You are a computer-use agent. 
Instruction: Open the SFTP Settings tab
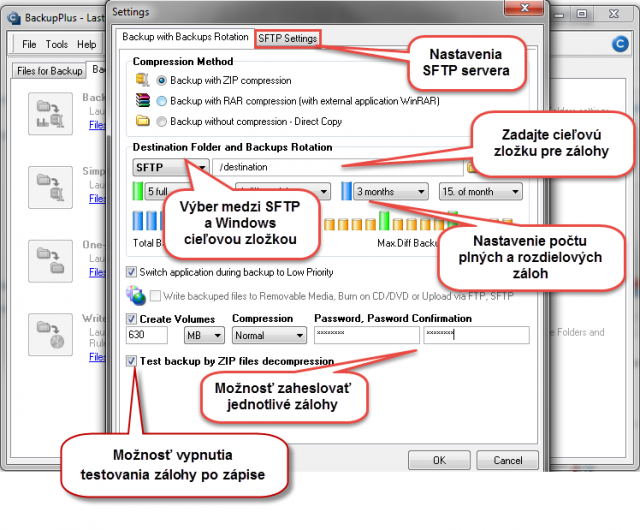coord(288,38)
